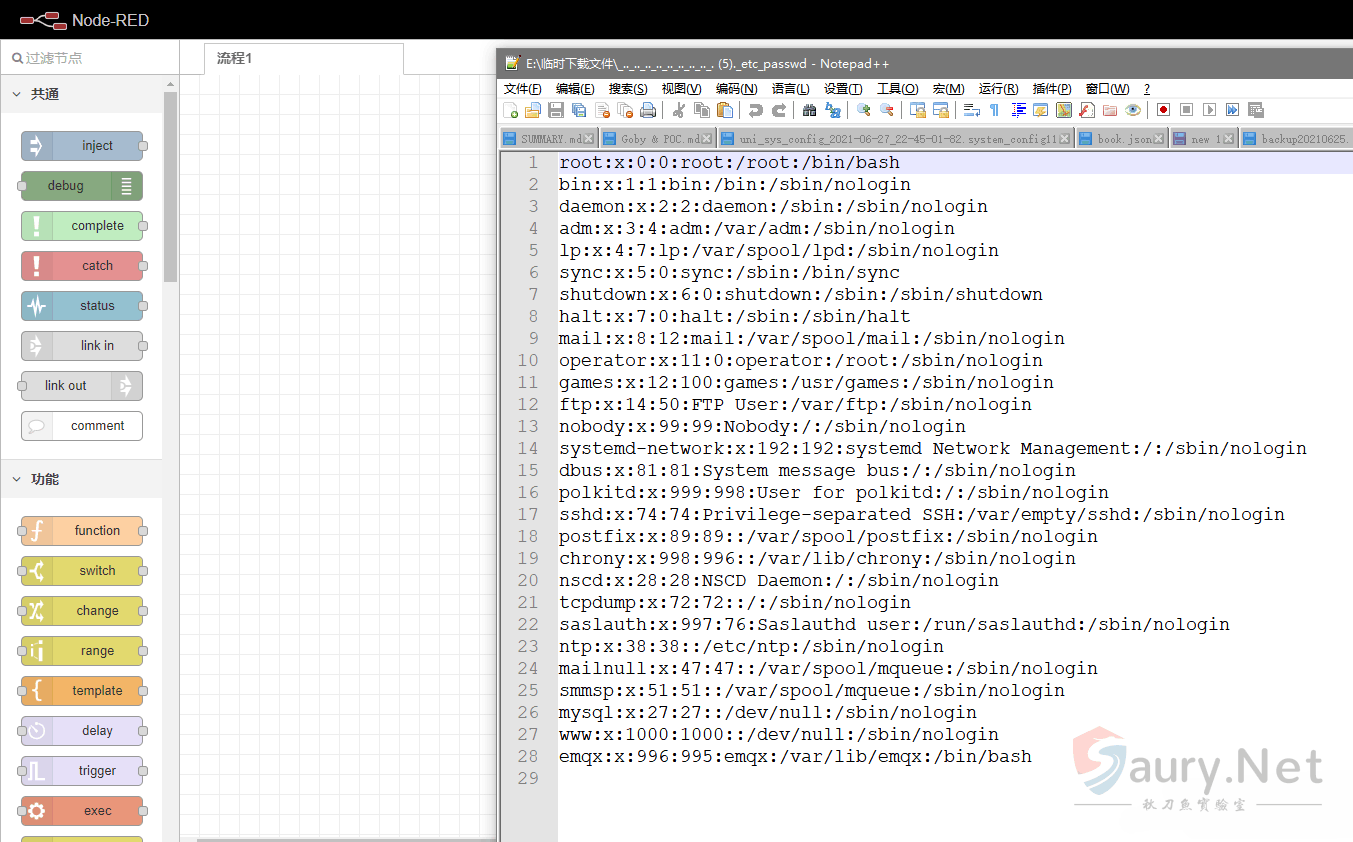Collapse the 共通 node category

(17, 94)
